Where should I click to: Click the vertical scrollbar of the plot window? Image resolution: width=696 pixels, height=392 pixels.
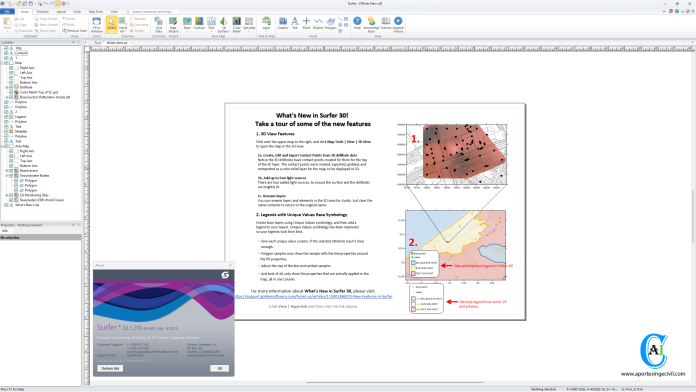tap(693, 216)
